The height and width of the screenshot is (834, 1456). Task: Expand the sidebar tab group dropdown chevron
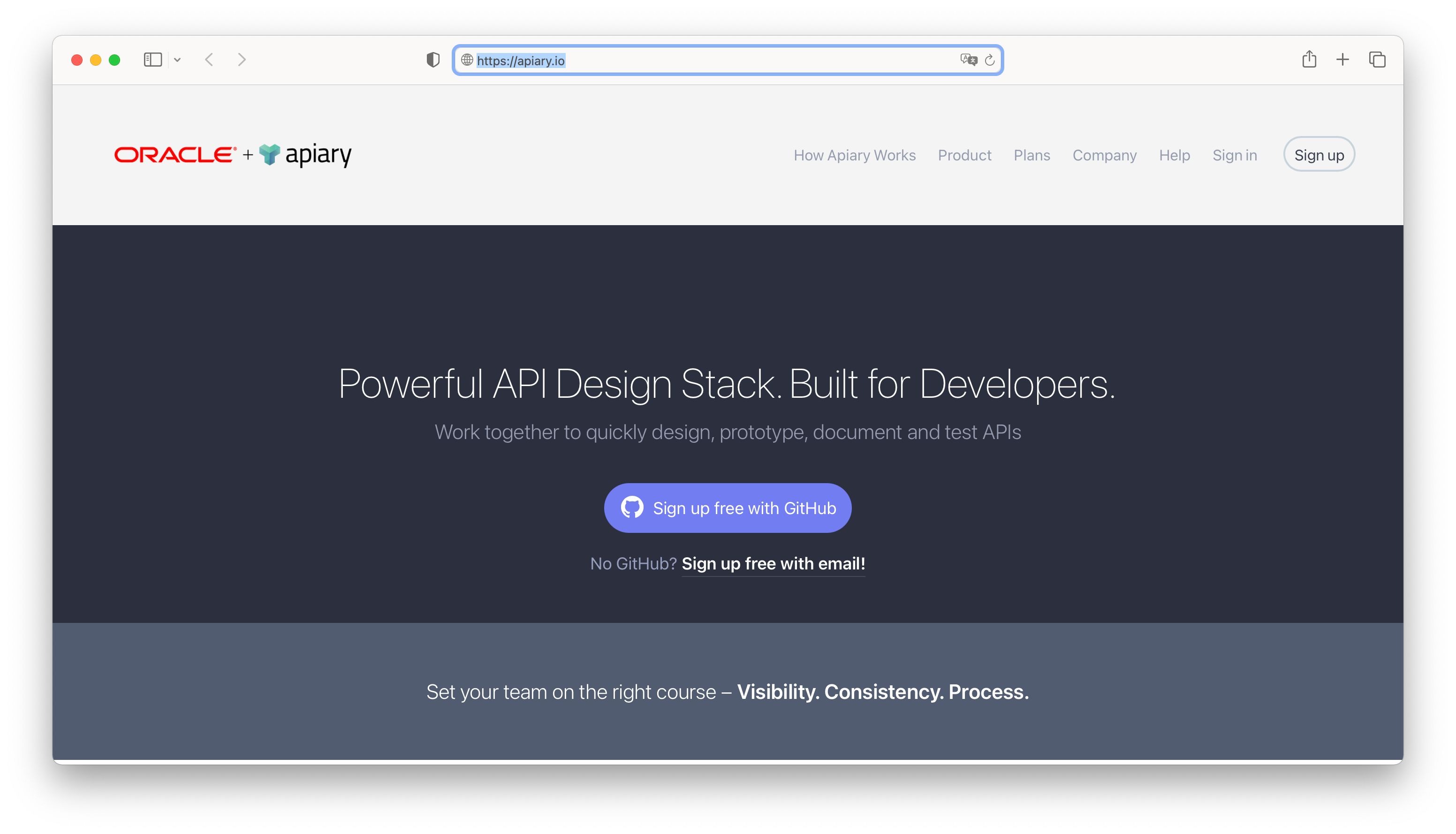(x=178, y=60)
